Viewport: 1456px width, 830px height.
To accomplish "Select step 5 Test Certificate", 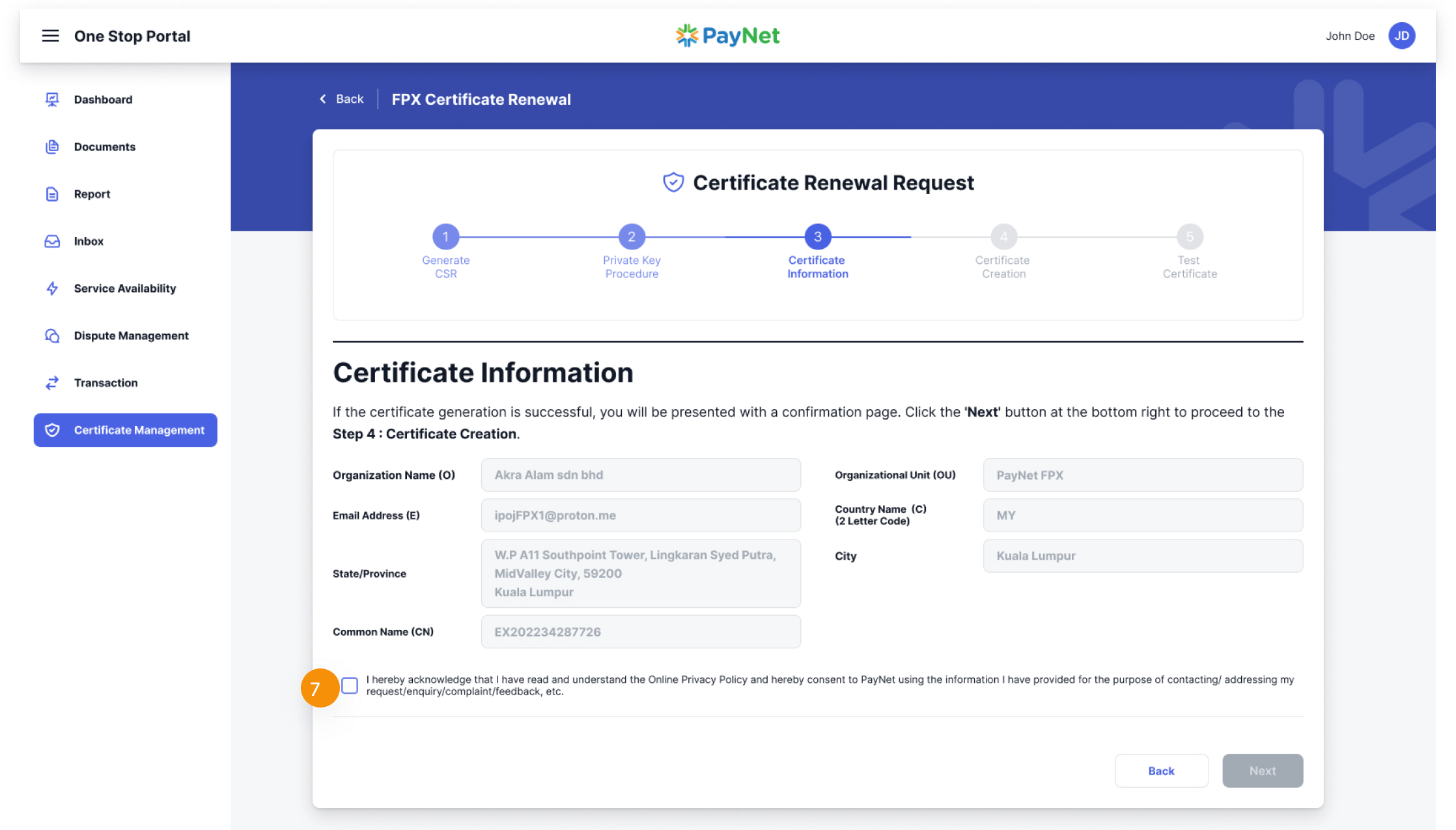I will point(1189,236).
